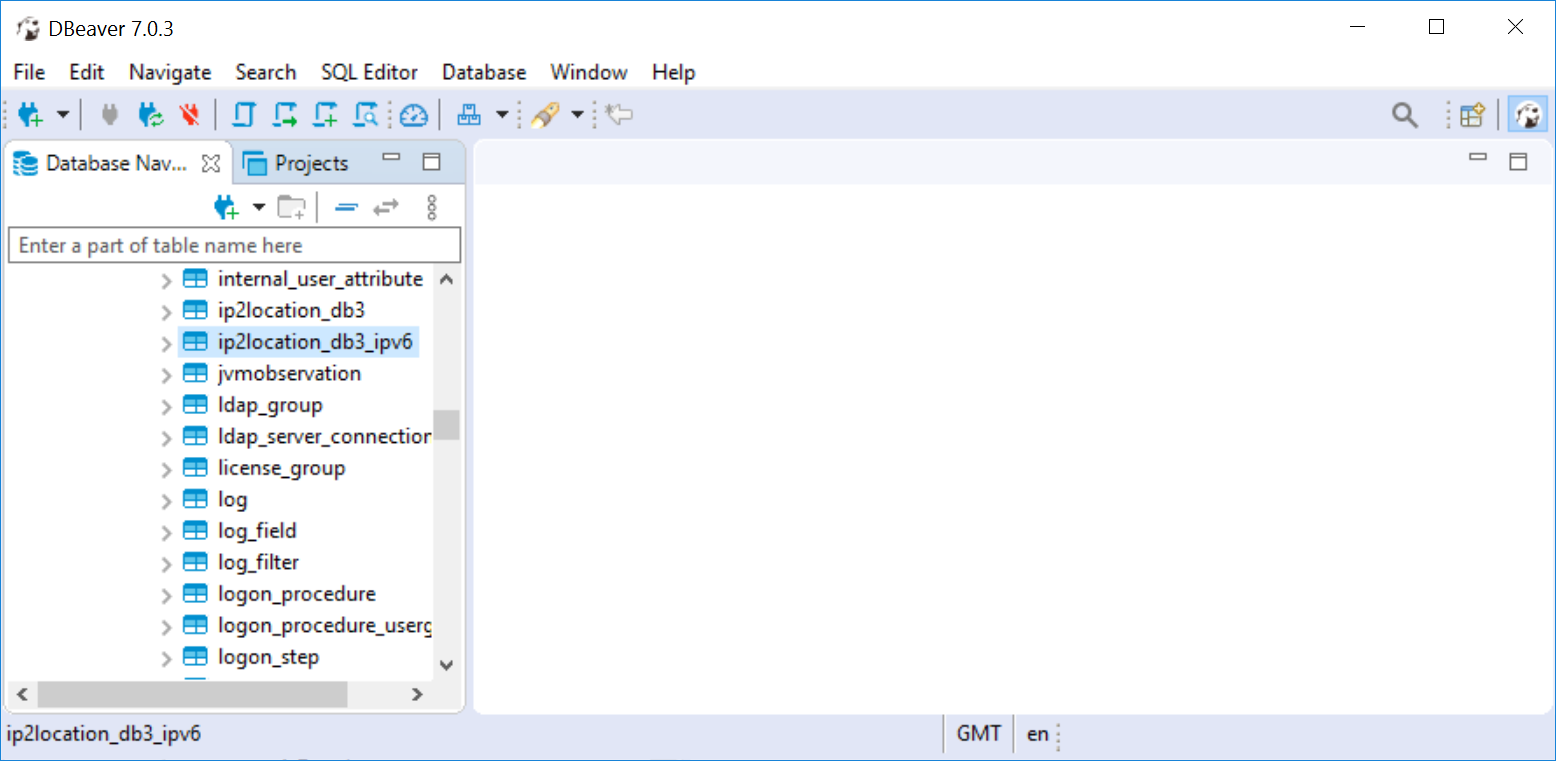Image resolution: width=1556 pixels, height=761 pixels.
Task: Click the Reconnect plug icon with green arrows
Action: pyautogui.click(x=151, y=115)
